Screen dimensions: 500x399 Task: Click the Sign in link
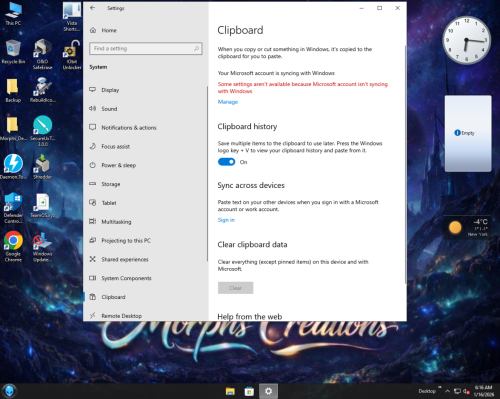[226, 220]
